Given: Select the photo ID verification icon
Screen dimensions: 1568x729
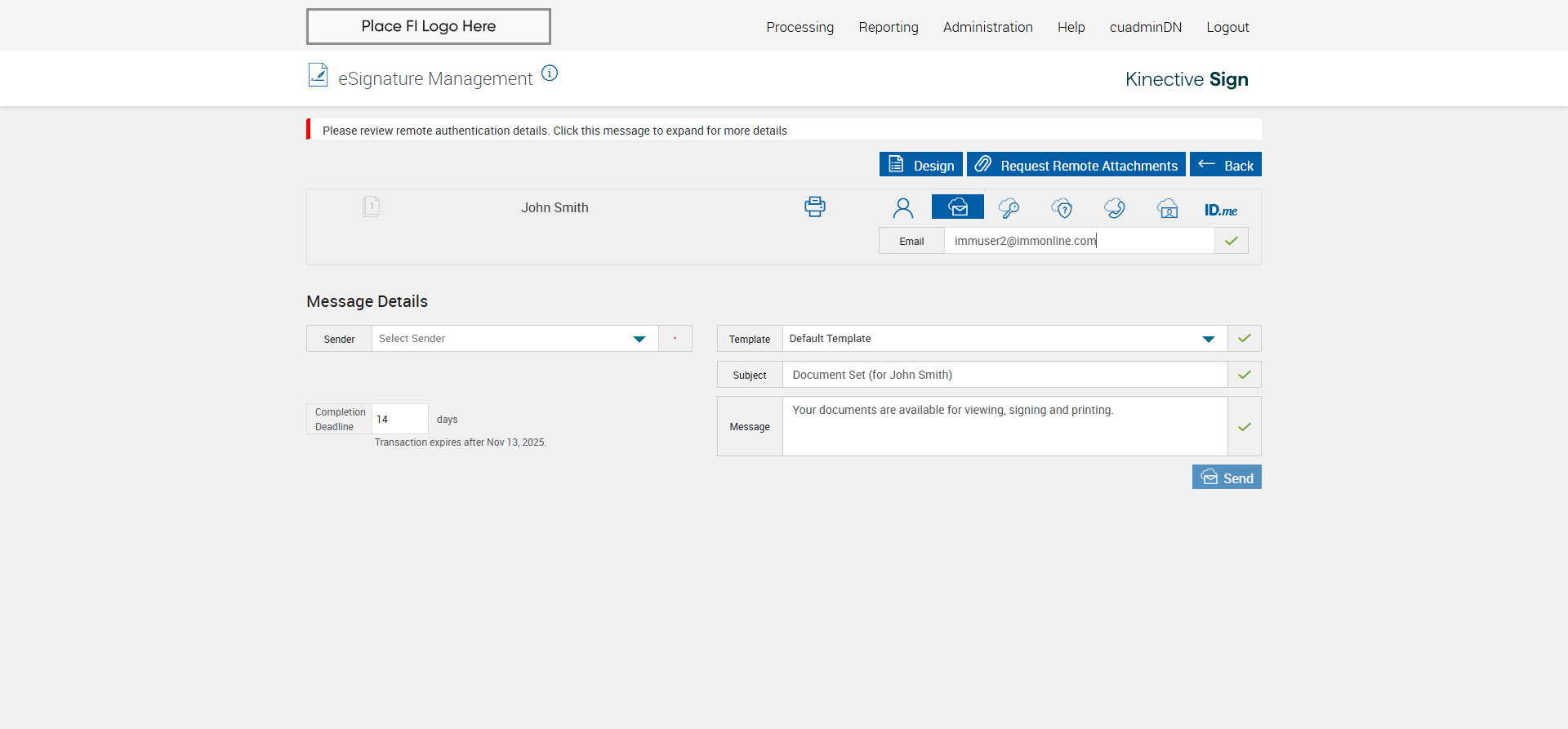Looking at the screenshot, I should click(x=1168, y=208).
